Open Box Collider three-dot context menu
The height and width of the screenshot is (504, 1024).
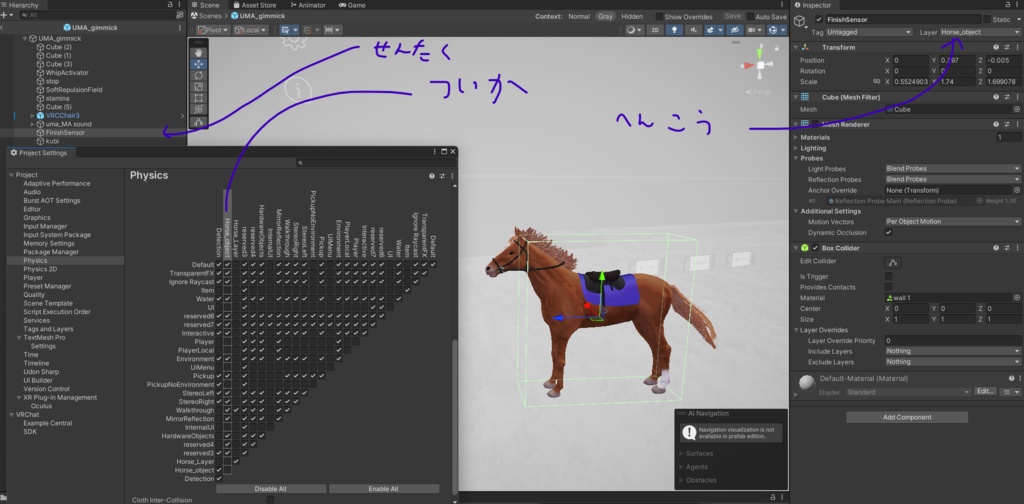[1017, 248]
